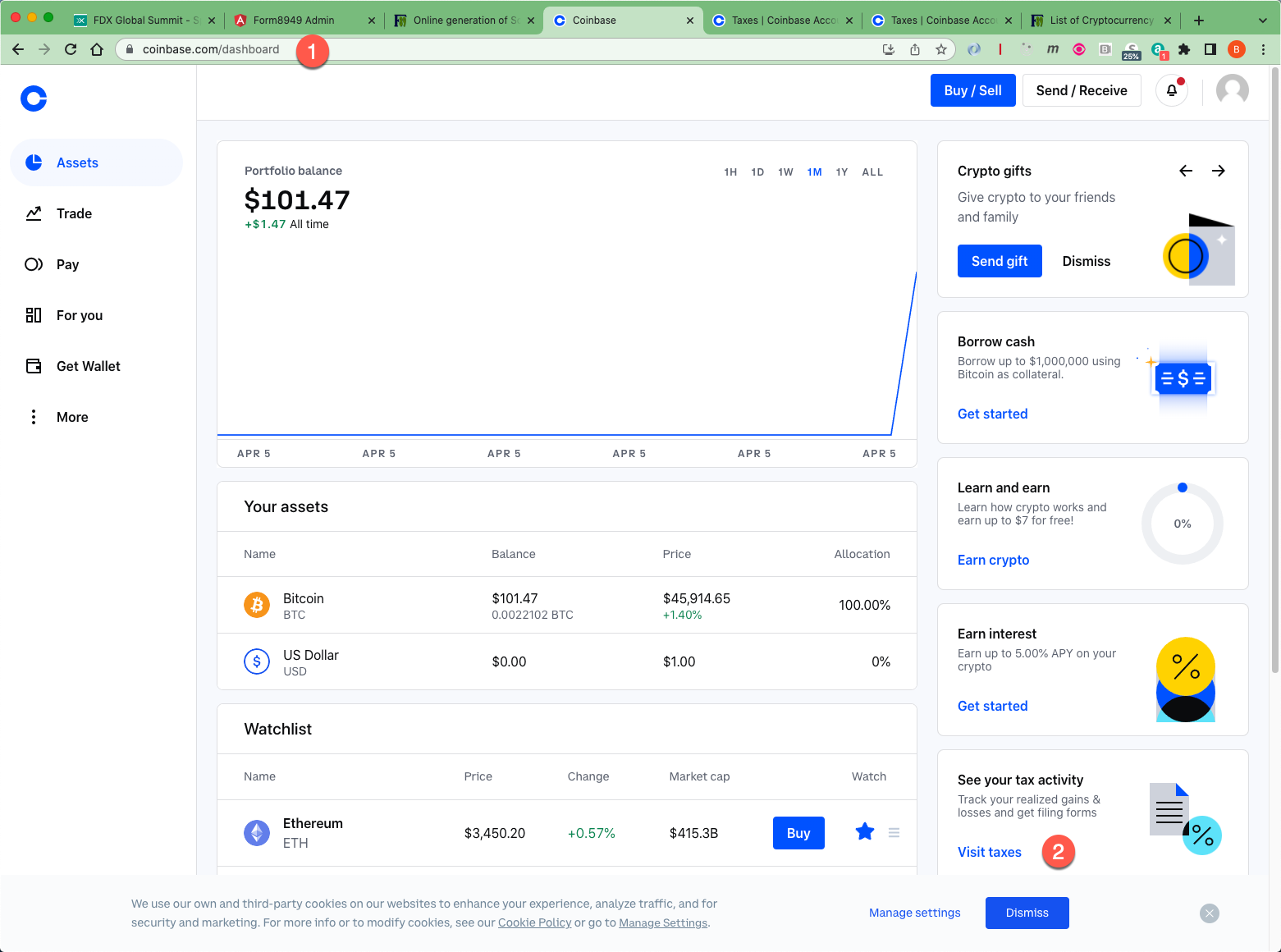Select the 1M chart range
1281x952 pixels.
tap(814, 172)
